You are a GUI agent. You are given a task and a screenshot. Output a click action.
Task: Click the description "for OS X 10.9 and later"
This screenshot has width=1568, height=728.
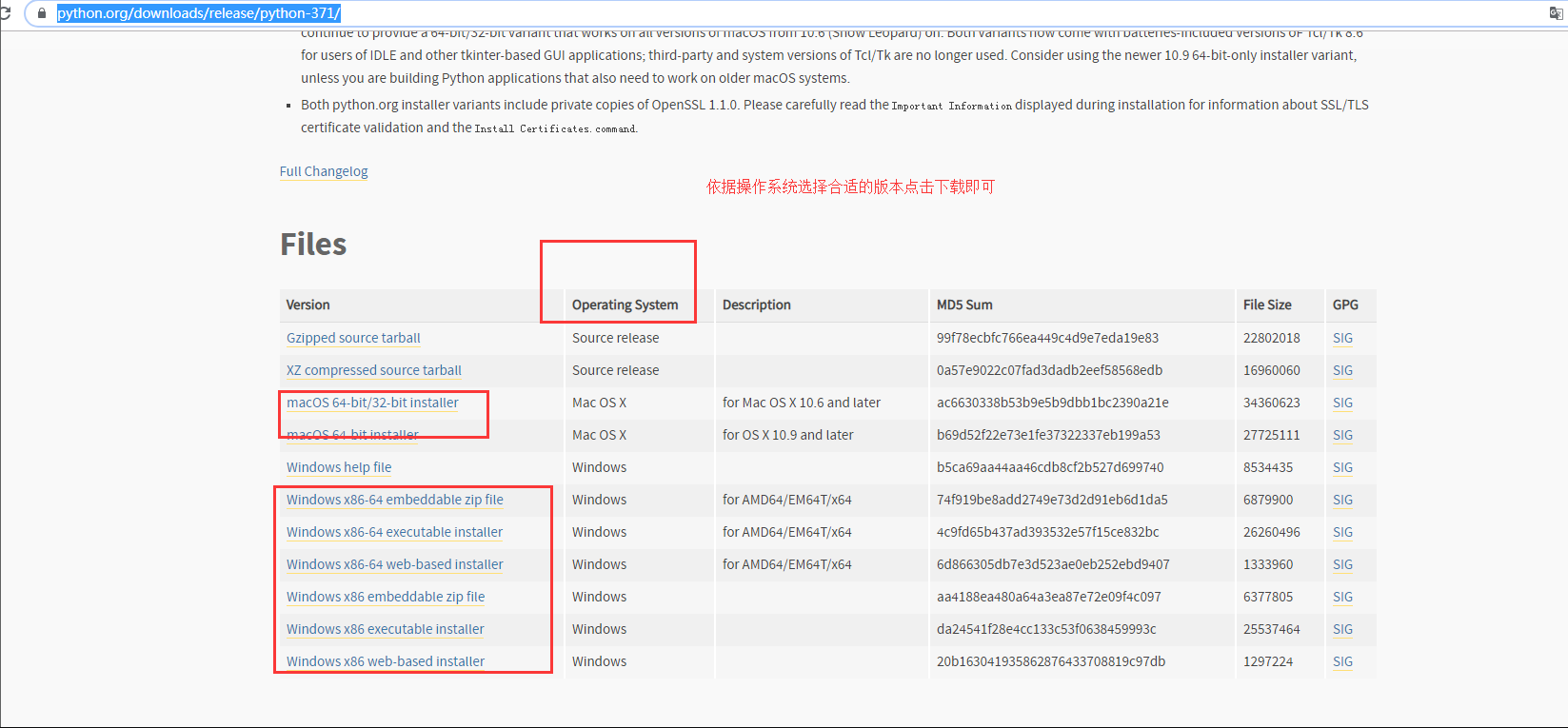[x=788, y=435]
